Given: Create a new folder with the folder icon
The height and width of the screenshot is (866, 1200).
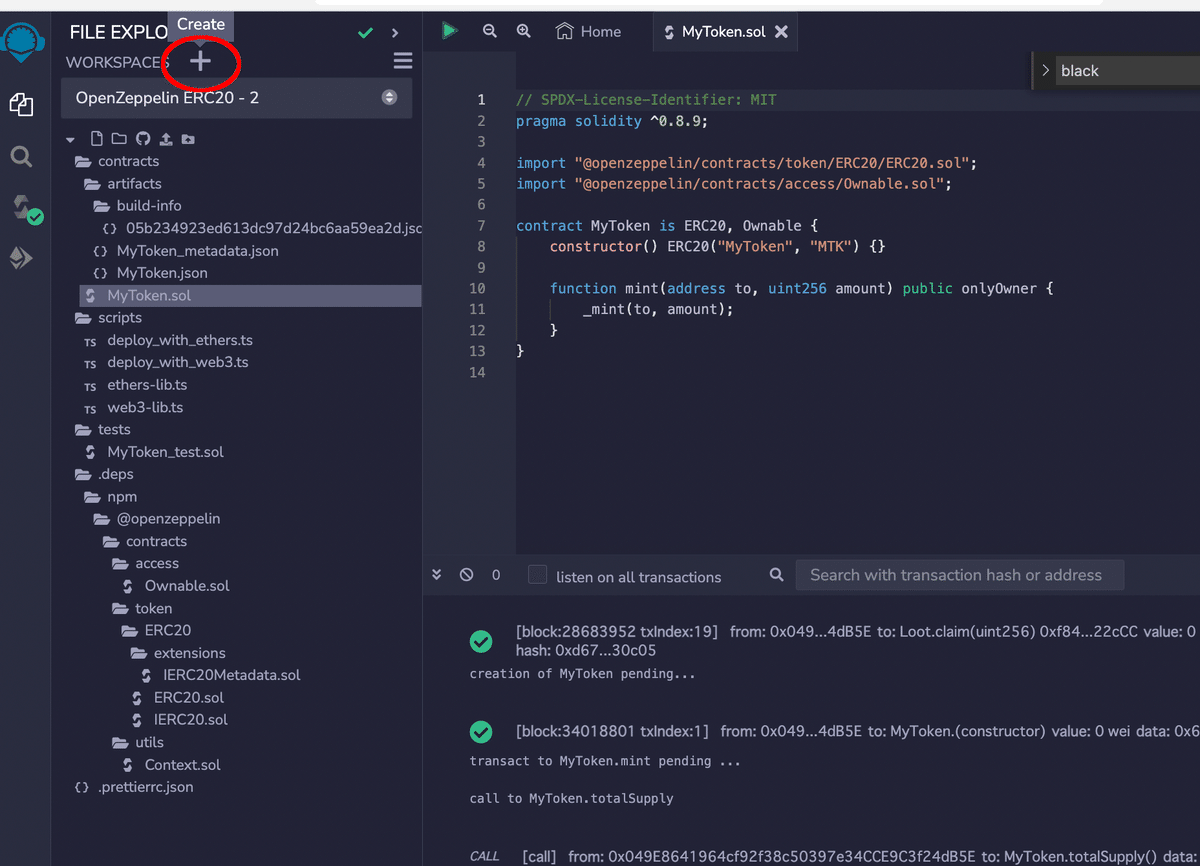Looking at the screenshot, I should [x=119, y=139].
